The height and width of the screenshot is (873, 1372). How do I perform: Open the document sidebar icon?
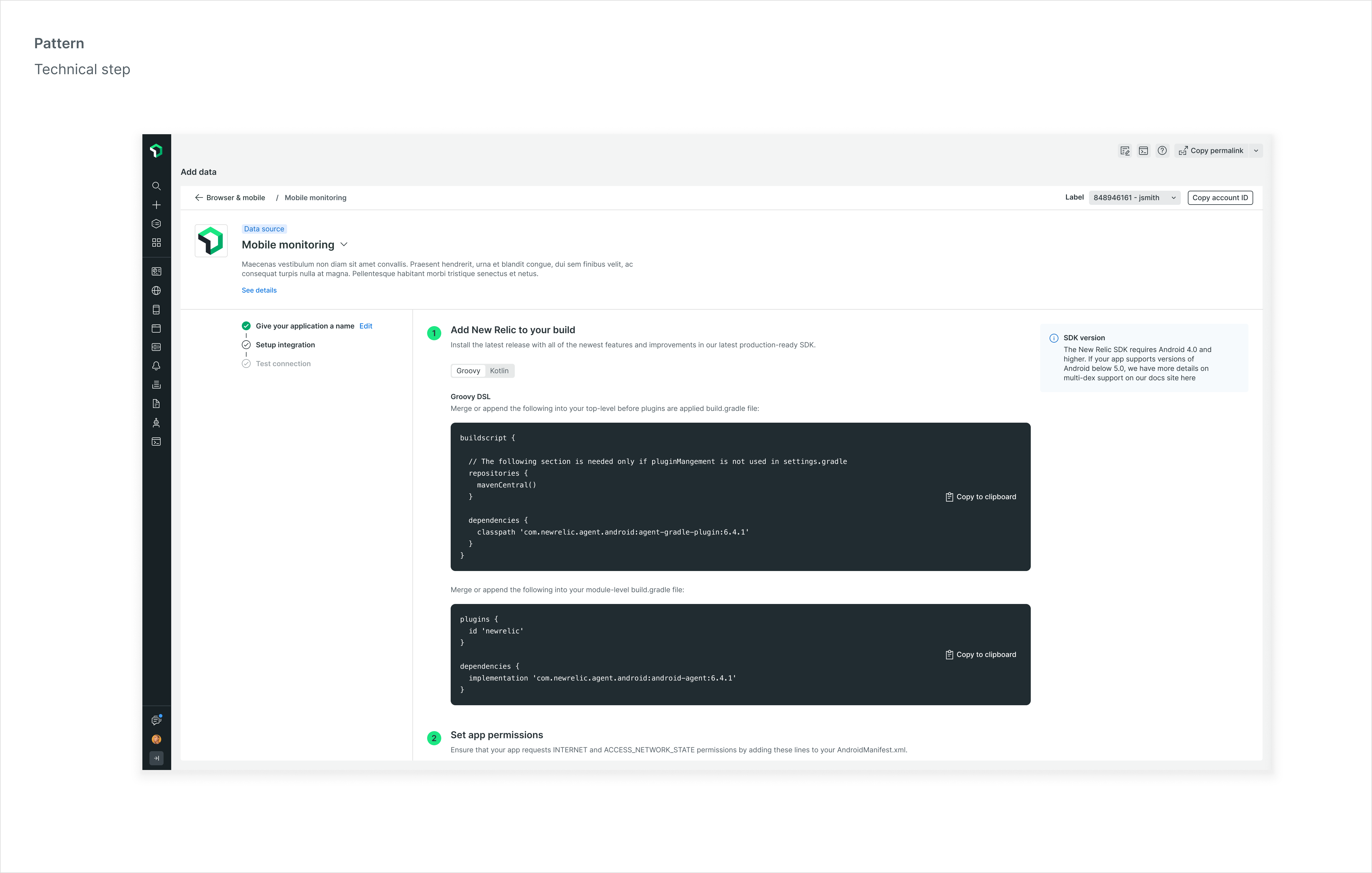156,404
